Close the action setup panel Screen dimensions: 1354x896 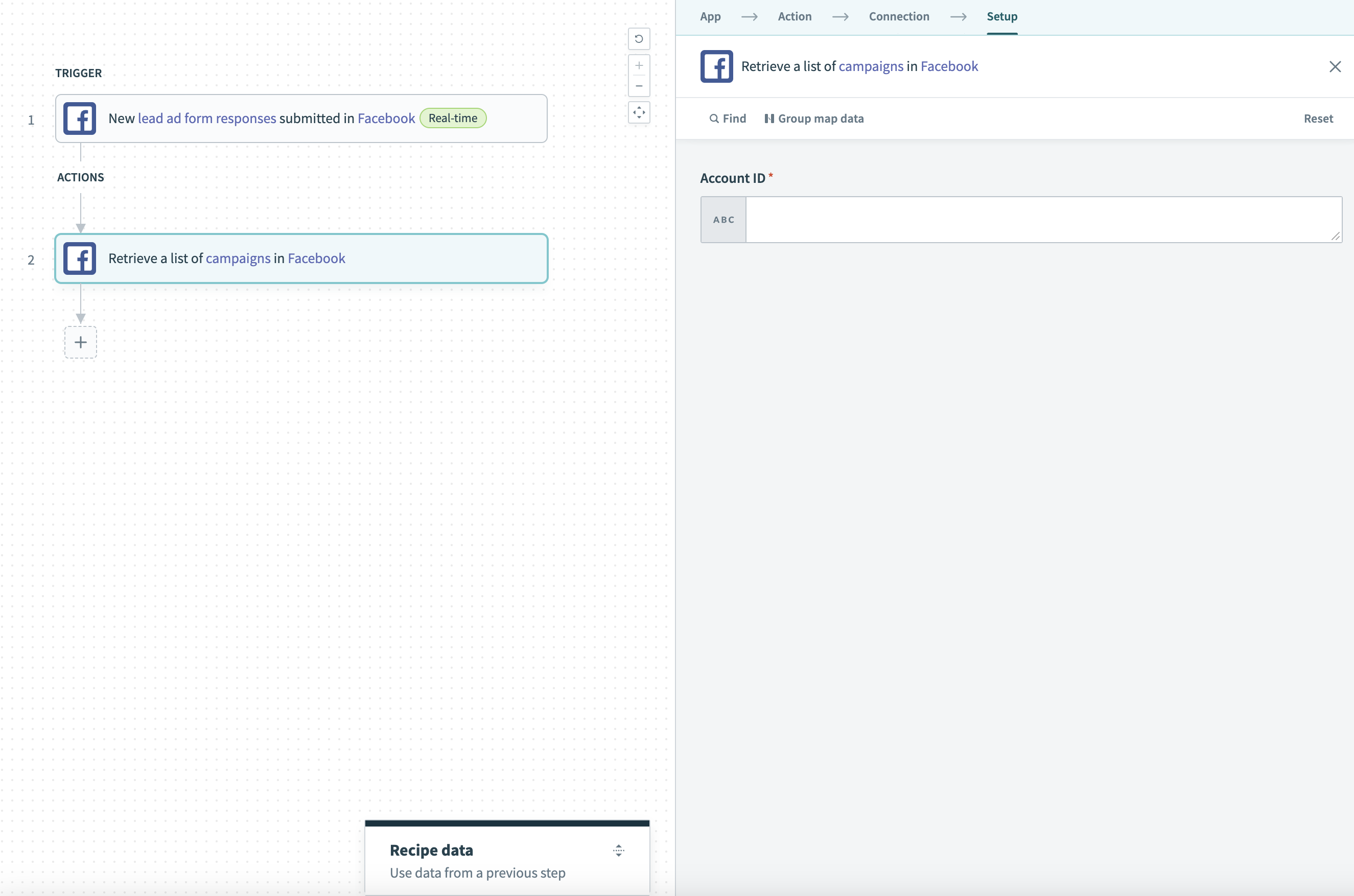pos(1335,67)
